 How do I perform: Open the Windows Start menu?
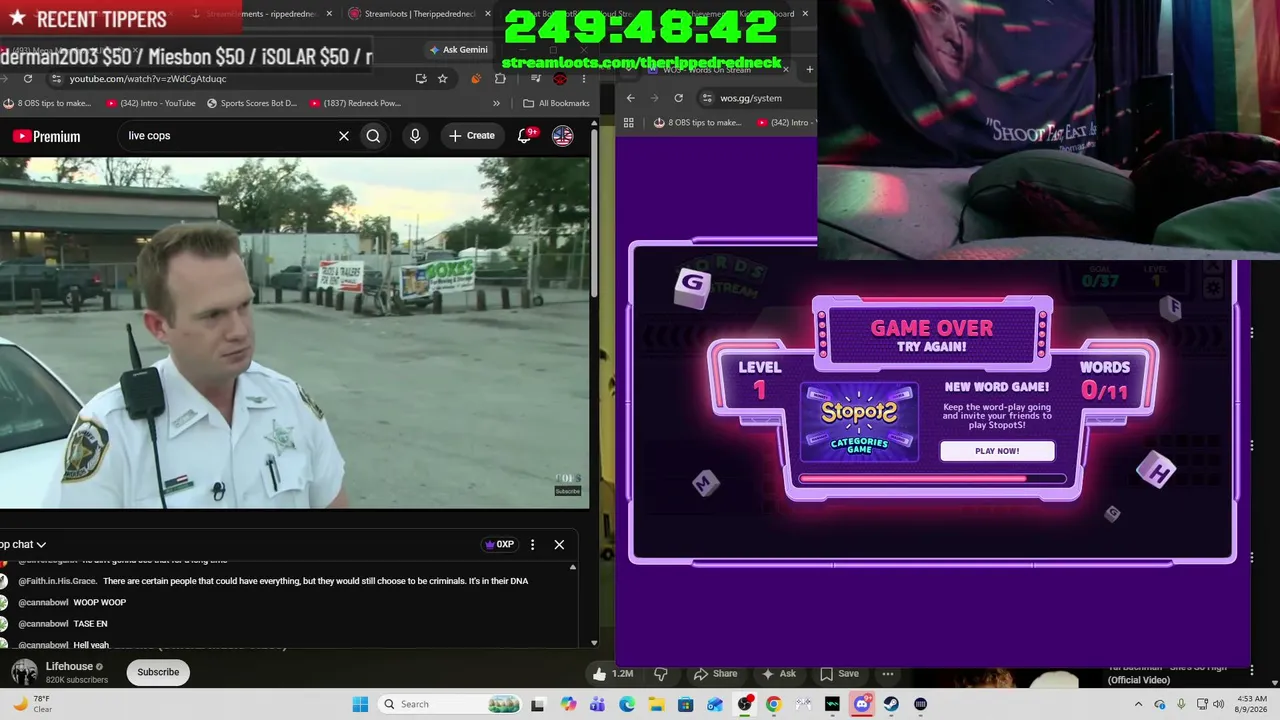pyautogui.click(x=360, y=704)
